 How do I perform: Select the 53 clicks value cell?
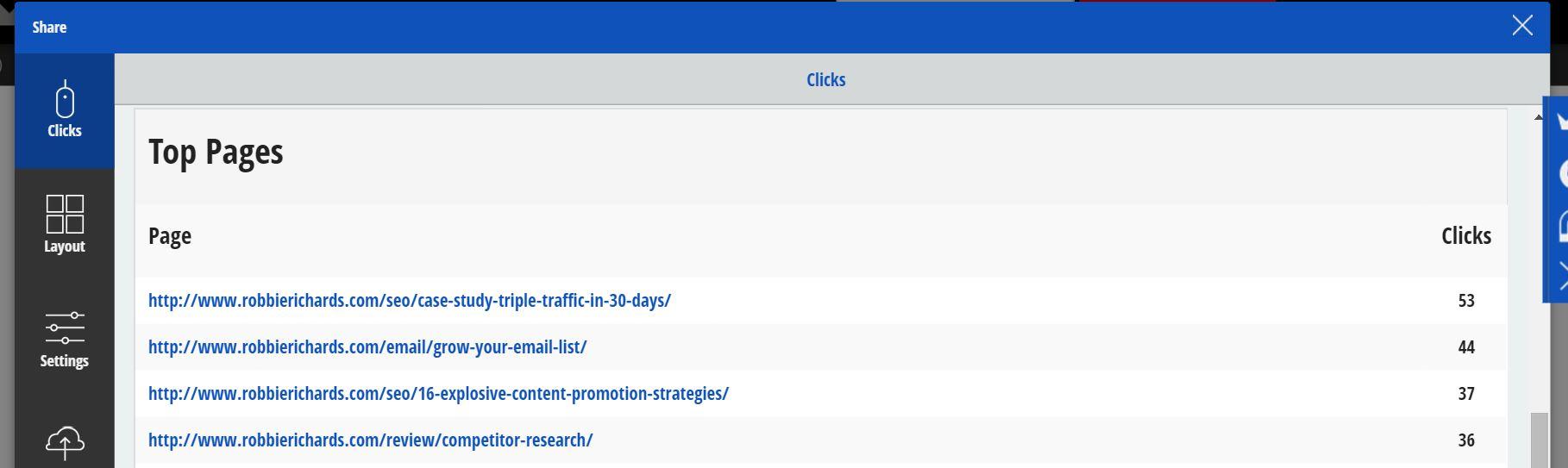pos(1465,301)
